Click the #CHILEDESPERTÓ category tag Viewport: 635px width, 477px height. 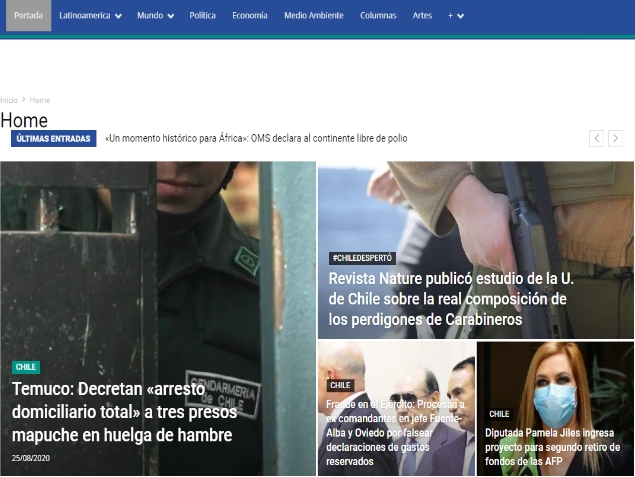pos(362,258)
